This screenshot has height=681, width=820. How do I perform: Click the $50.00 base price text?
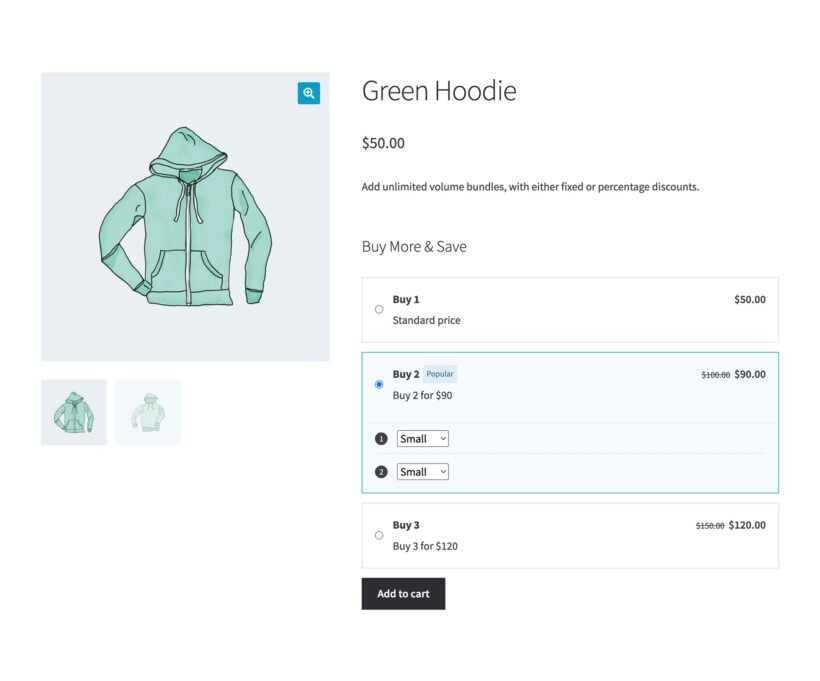382,143
